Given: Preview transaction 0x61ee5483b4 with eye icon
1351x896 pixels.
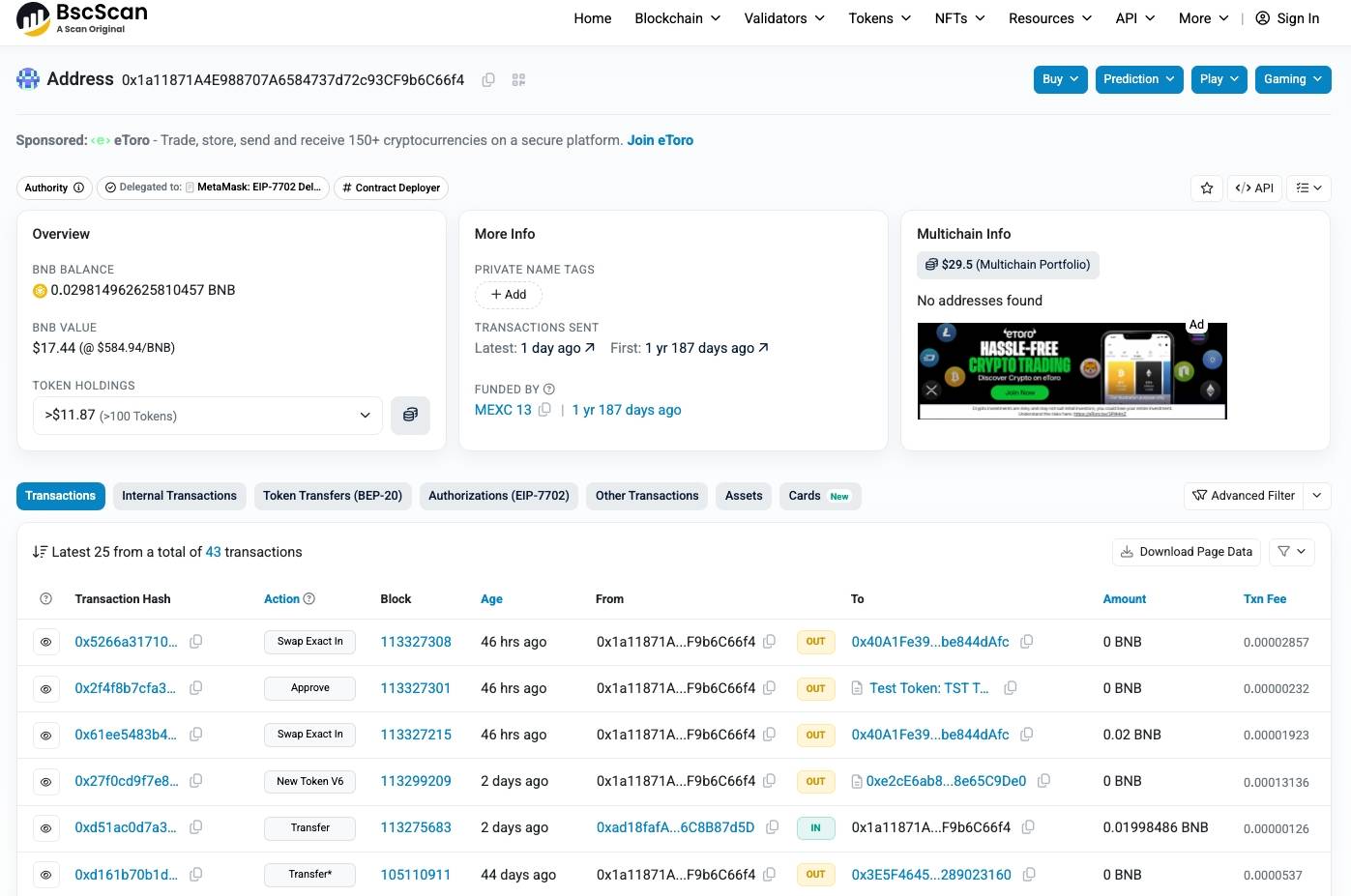Looking at the screenshot, I should (45, 735).
